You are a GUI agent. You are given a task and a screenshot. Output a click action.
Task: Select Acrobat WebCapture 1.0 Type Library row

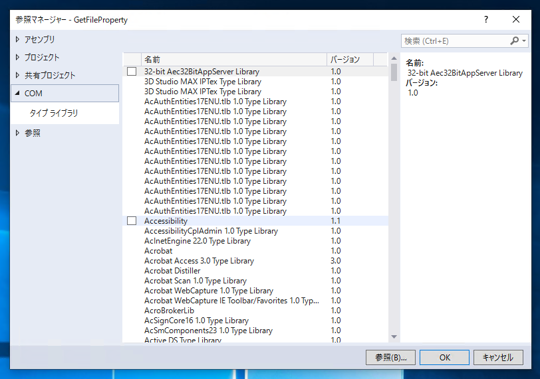[255, 291]
